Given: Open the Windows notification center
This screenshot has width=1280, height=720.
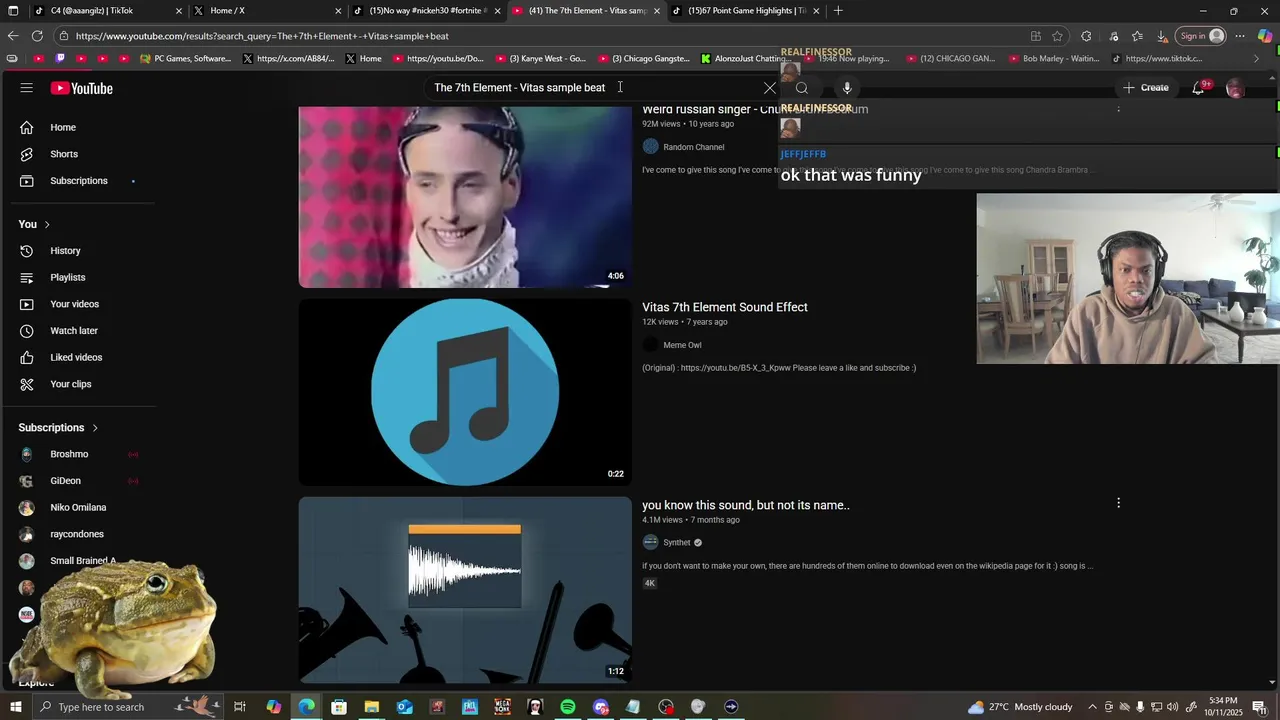Looking at the screenshot, I should click(1259, 707).
